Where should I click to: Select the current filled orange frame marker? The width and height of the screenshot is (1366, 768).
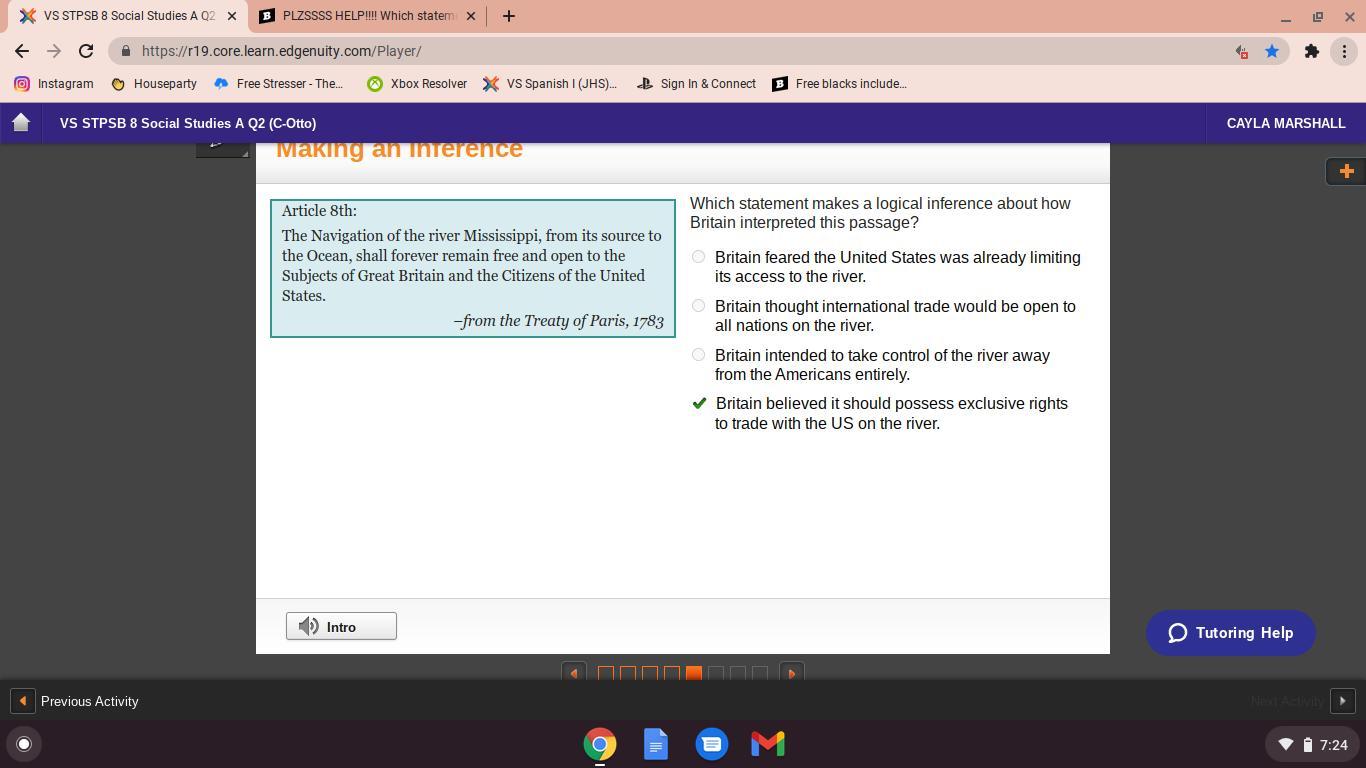coord(694,674)
